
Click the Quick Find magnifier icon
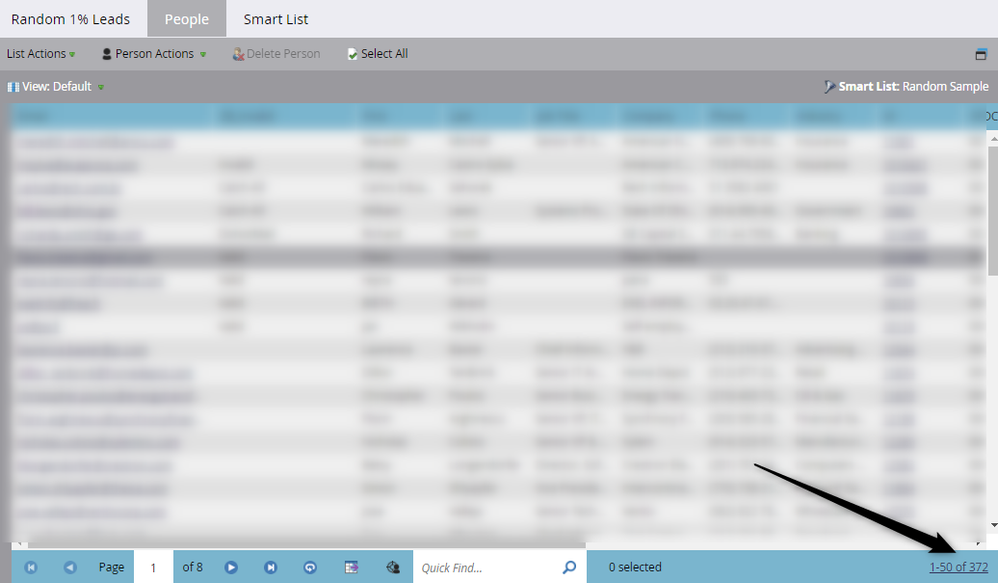click(570, 567)
